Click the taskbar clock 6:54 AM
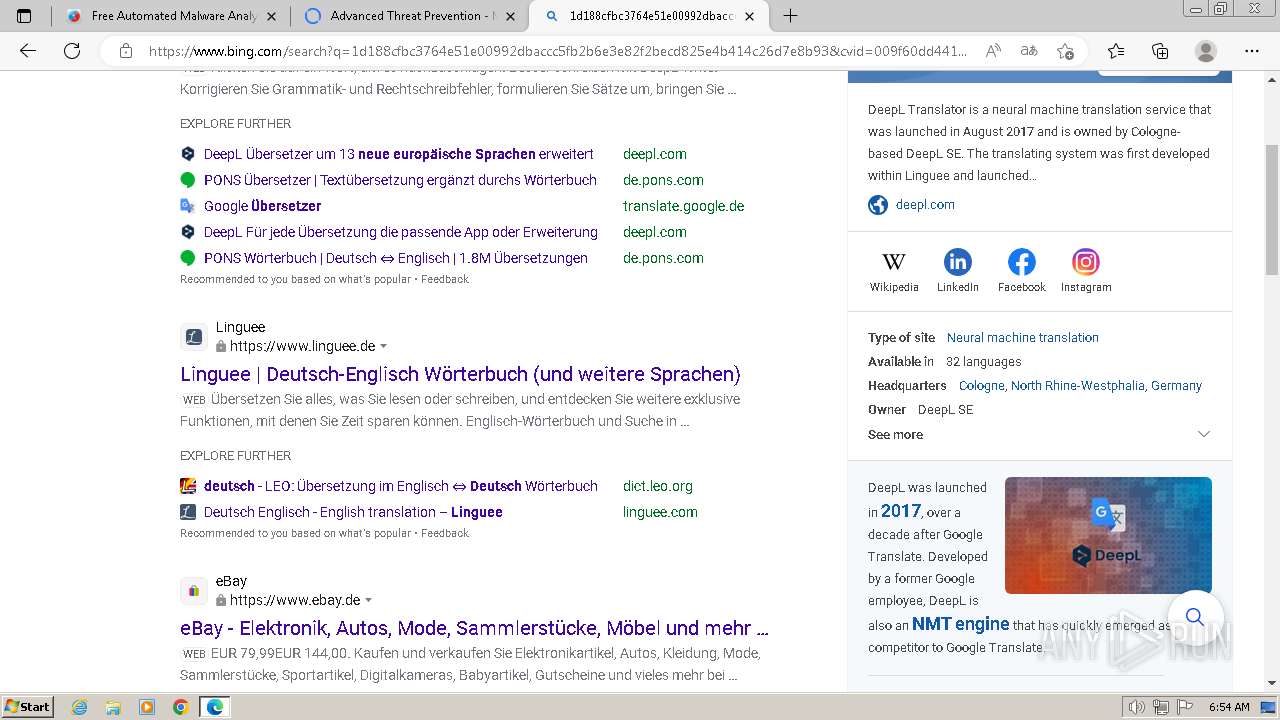Image resolution: width=1280 pixels, height=720 pixels. 1229,707
